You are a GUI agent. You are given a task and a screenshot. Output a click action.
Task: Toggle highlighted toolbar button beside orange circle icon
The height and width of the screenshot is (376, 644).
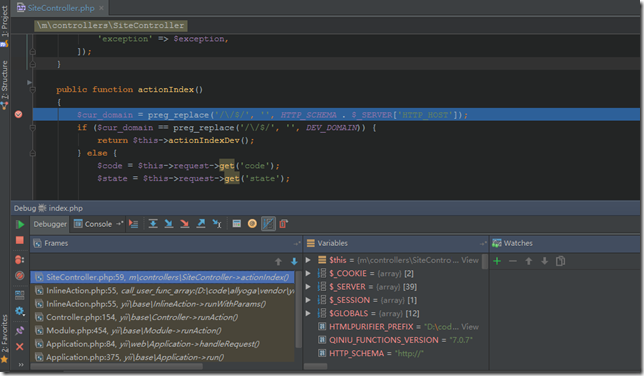click(x=268, y=224)
